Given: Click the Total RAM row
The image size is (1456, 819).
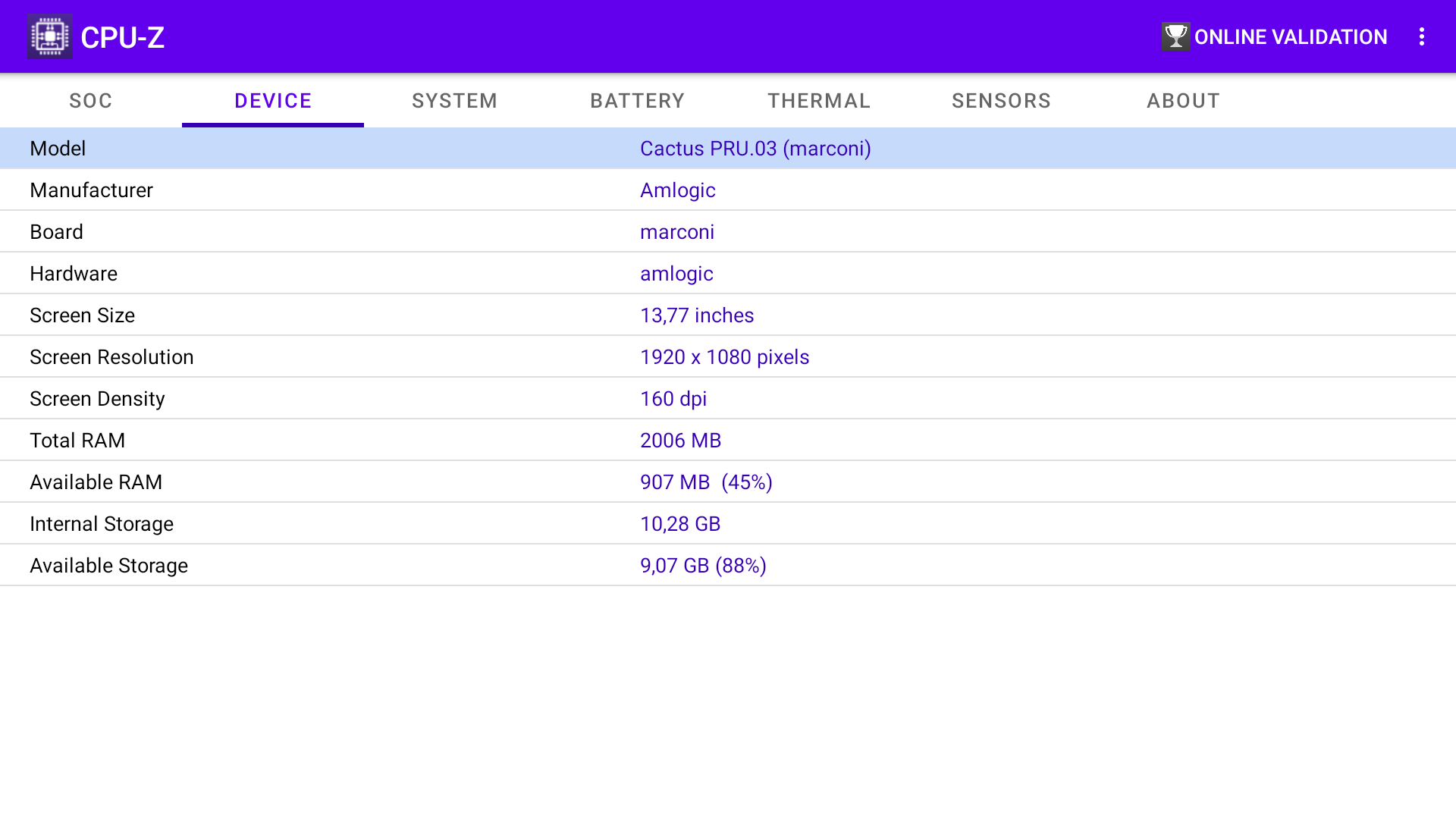Looking at the screenshot, I should 728,441.
